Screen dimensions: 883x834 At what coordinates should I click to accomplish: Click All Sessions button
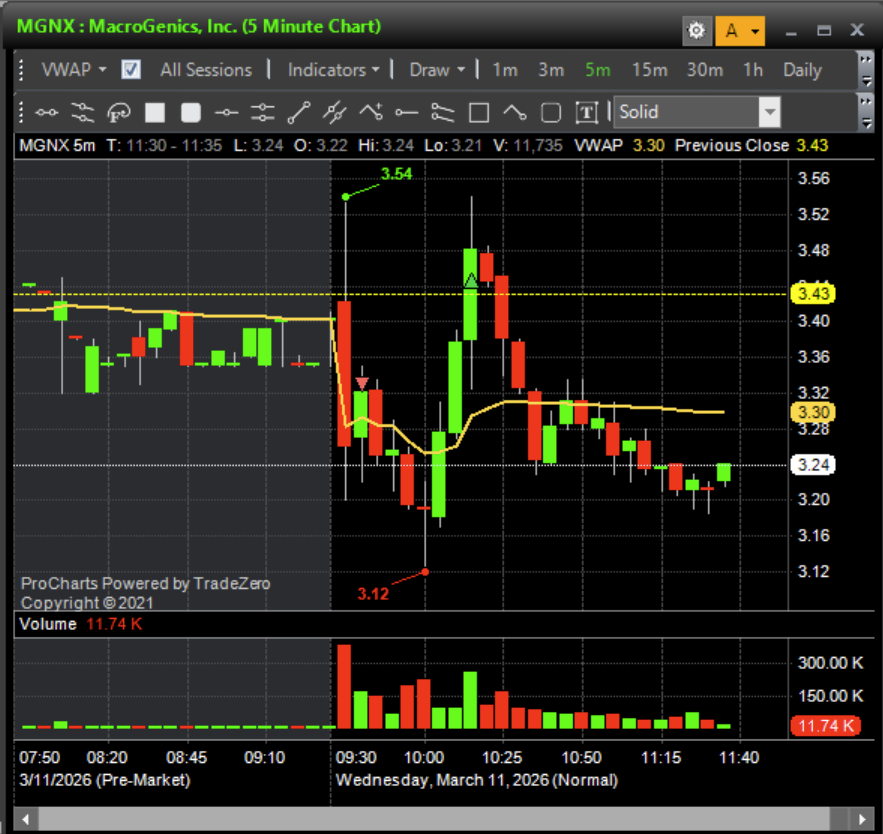click(x=206, y=70)
